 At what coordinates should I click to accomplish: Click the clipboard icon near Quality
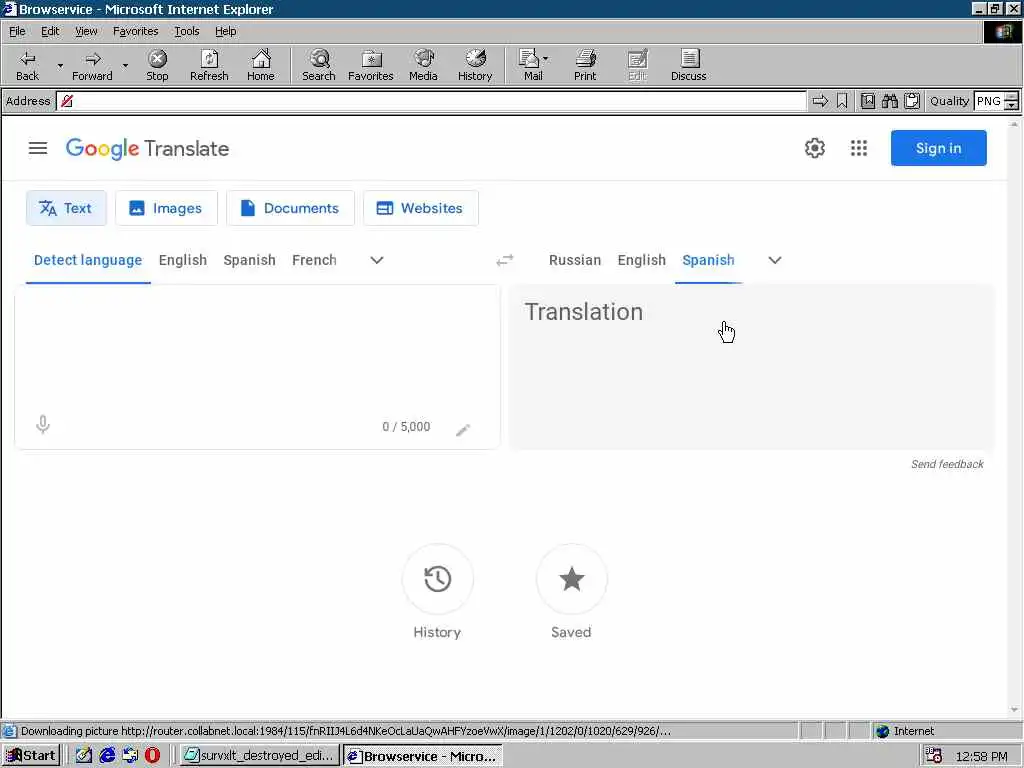(912, 101)
